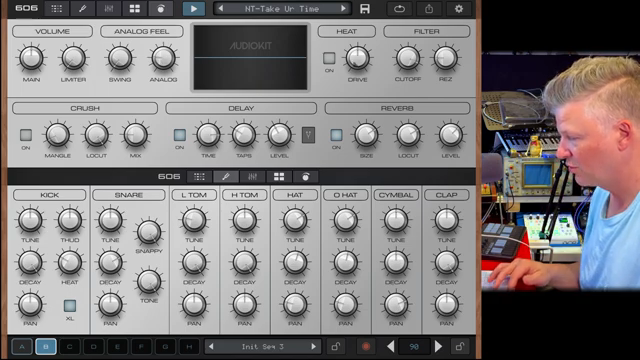The width and height of the screenshot is (640, 360).
Task: Save preset with the floppy disk icon
Action: tap(365, 9)
